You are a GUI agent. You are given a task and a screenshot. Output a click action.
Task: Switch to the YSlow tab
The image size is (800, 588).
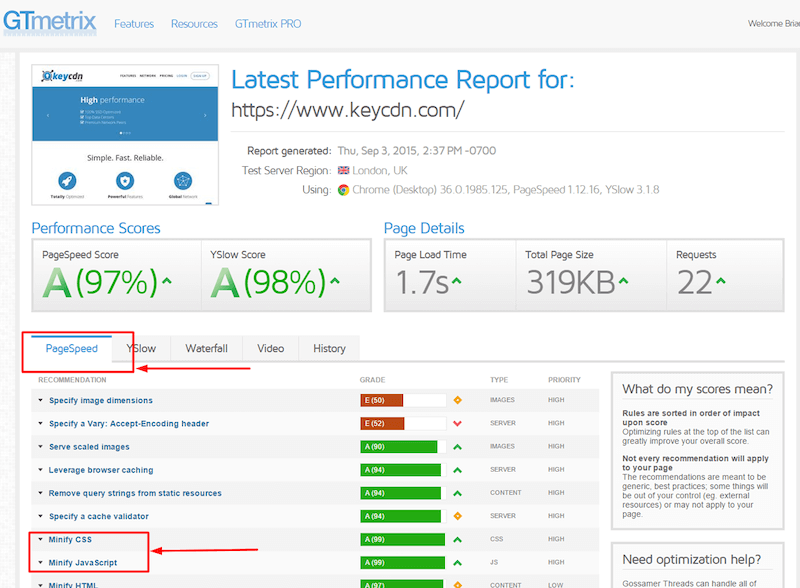(142, 349)
